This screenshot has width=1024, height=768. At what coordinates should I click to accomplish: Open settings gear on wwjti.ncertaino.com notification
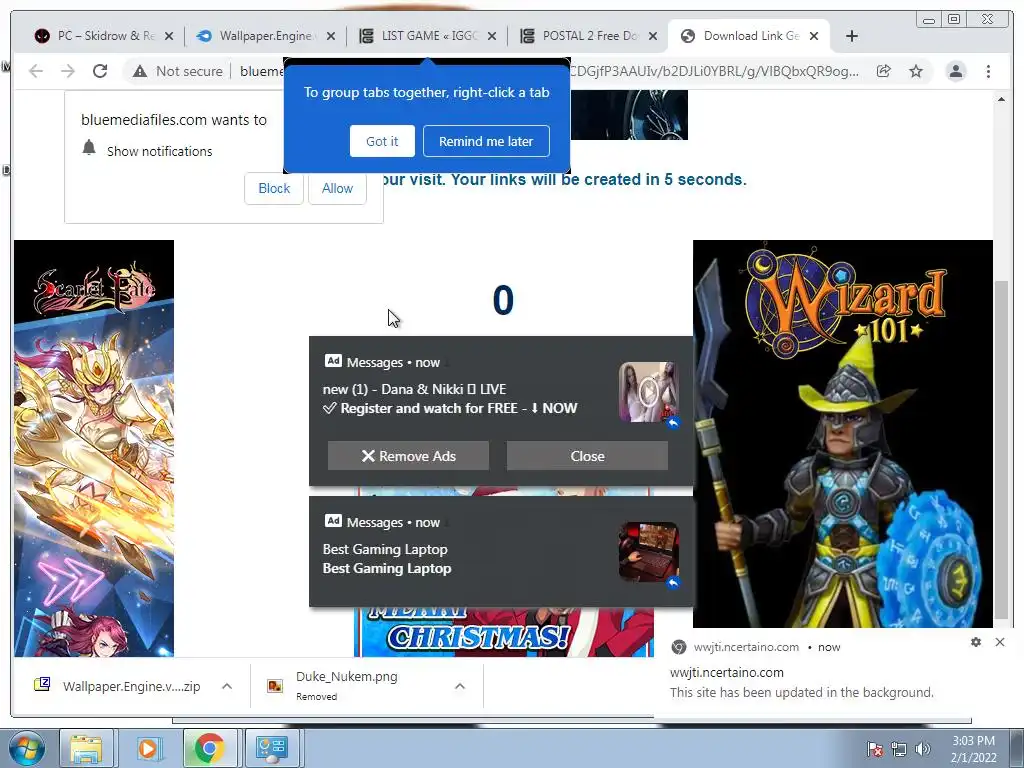click(976, 642)
